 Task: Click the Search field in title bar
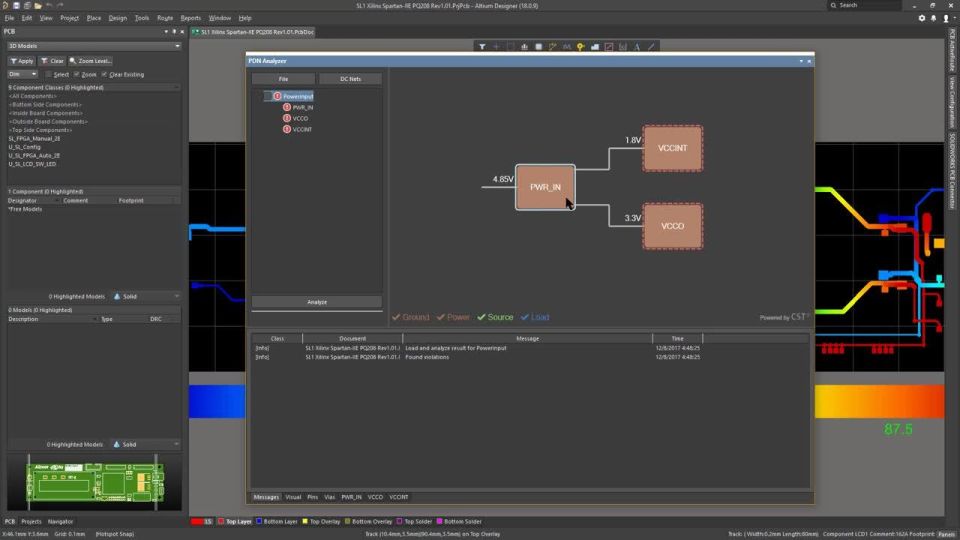[864, 6]
